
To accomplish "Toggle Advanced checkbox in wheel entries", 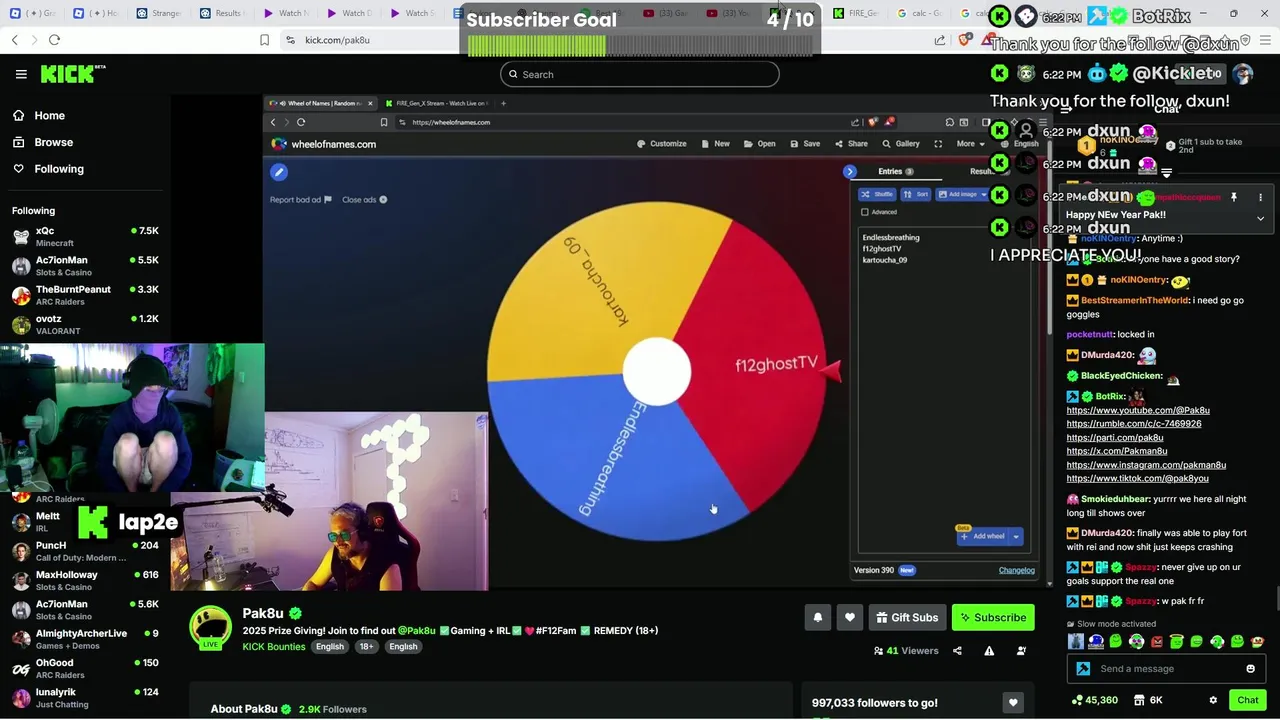I will point(865,212).
